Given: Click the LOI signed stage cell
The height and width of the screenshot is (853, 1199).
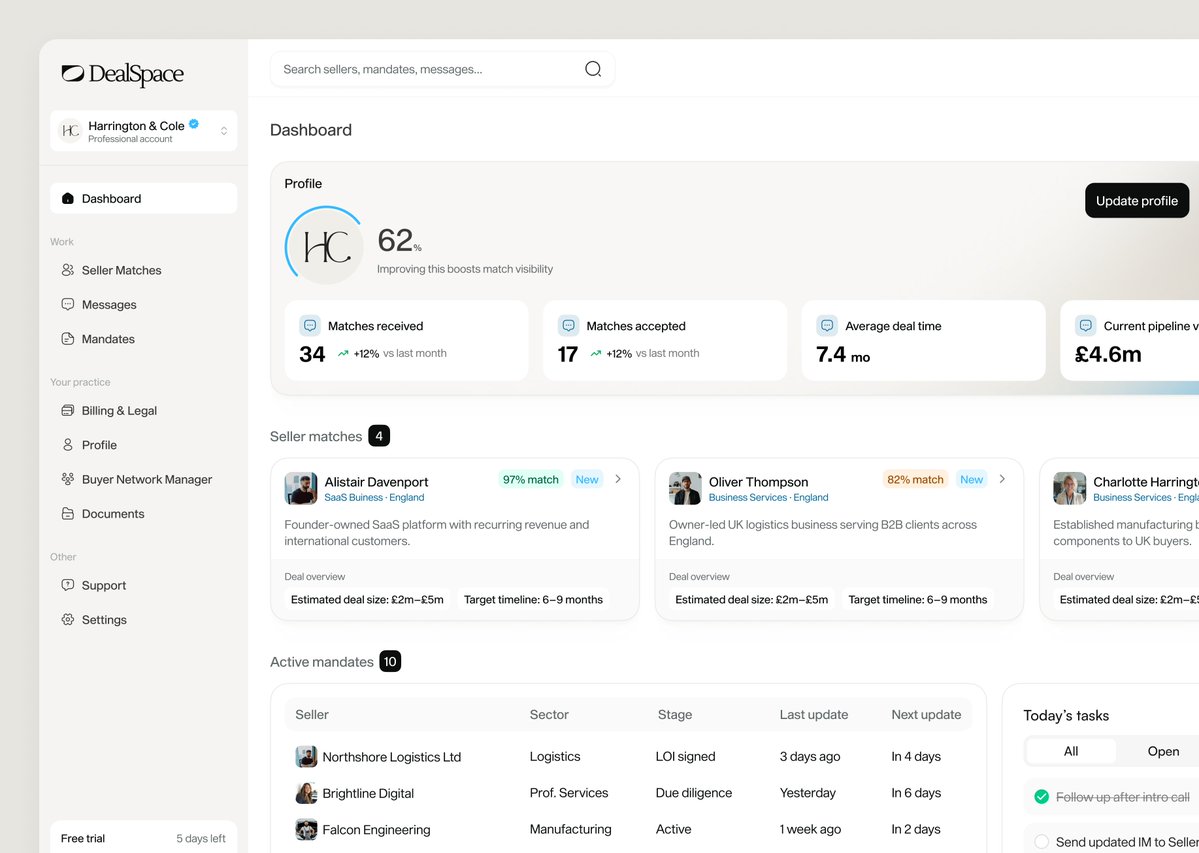Looking at the screenshot, I should click(x=685, y=757).
